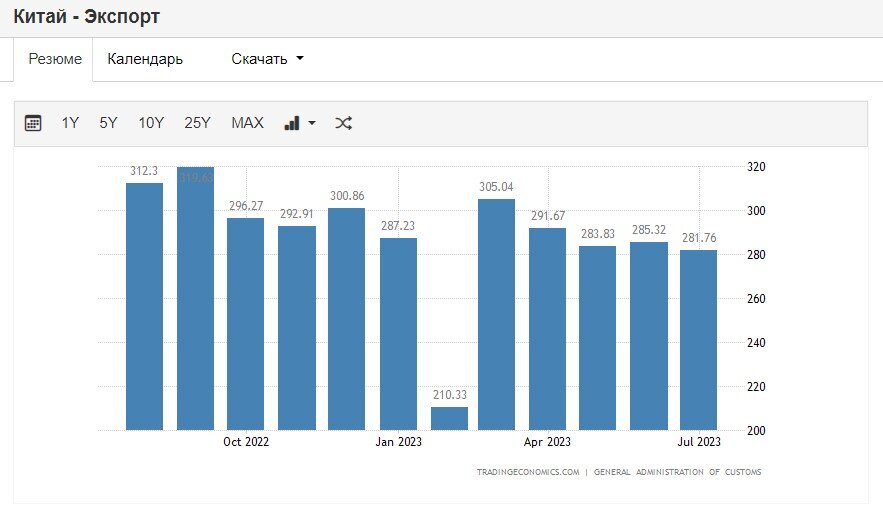Click the 305.04 bar in chart
Screen dimensions: 883x517
click(x=496, y=314)
